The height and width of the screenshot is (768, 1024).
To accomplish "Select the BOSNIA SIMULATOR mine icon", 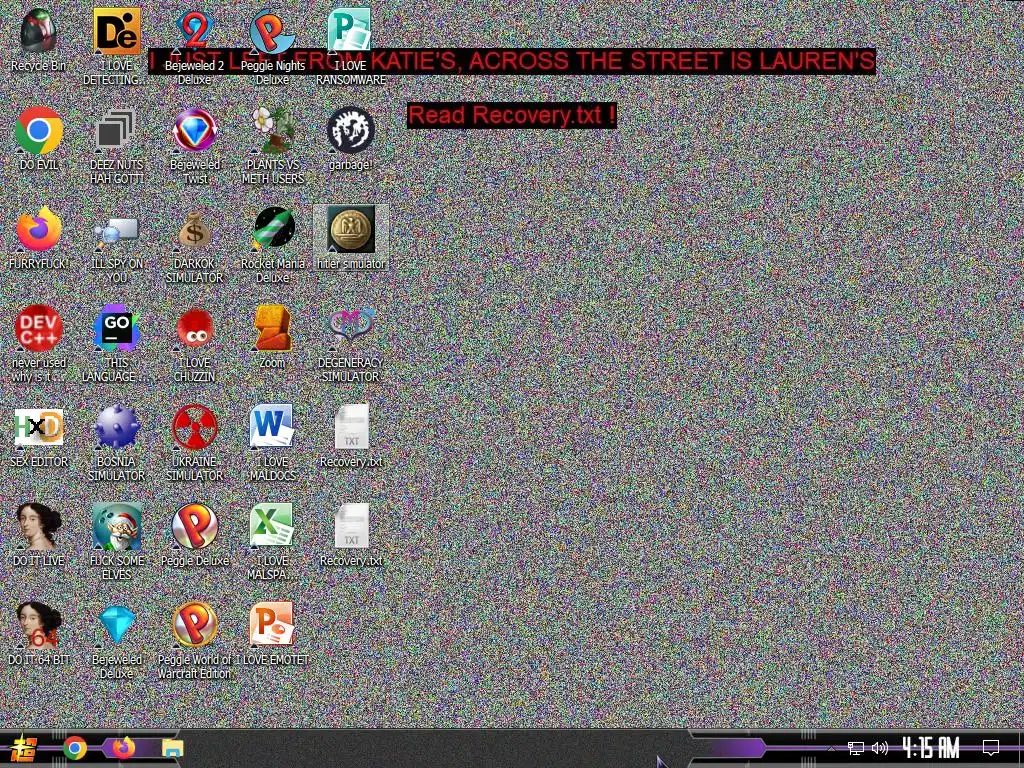I will (x=116, y=428).
